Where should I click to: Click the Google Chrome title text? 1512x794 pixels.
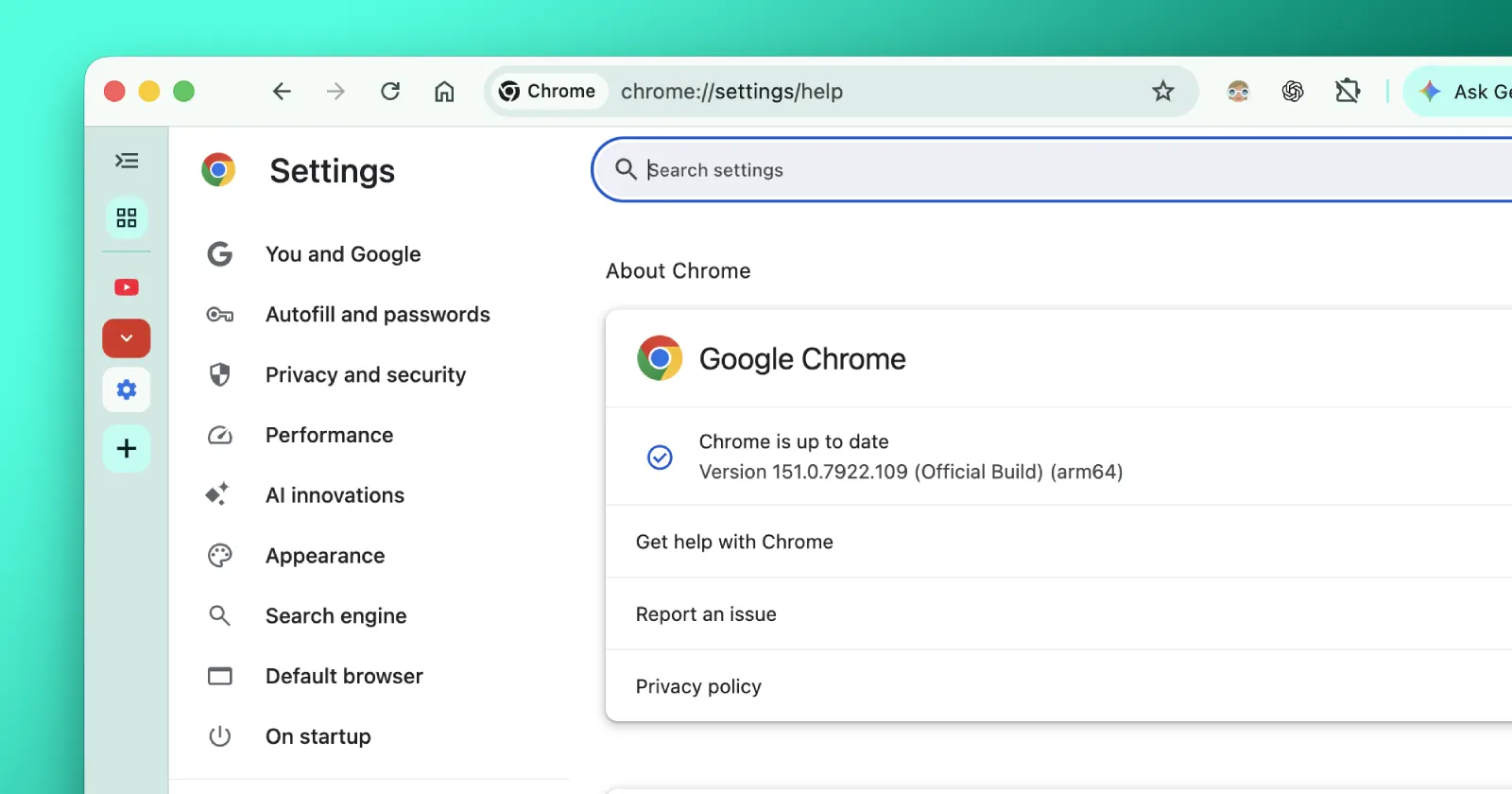[x=802, y=359]
